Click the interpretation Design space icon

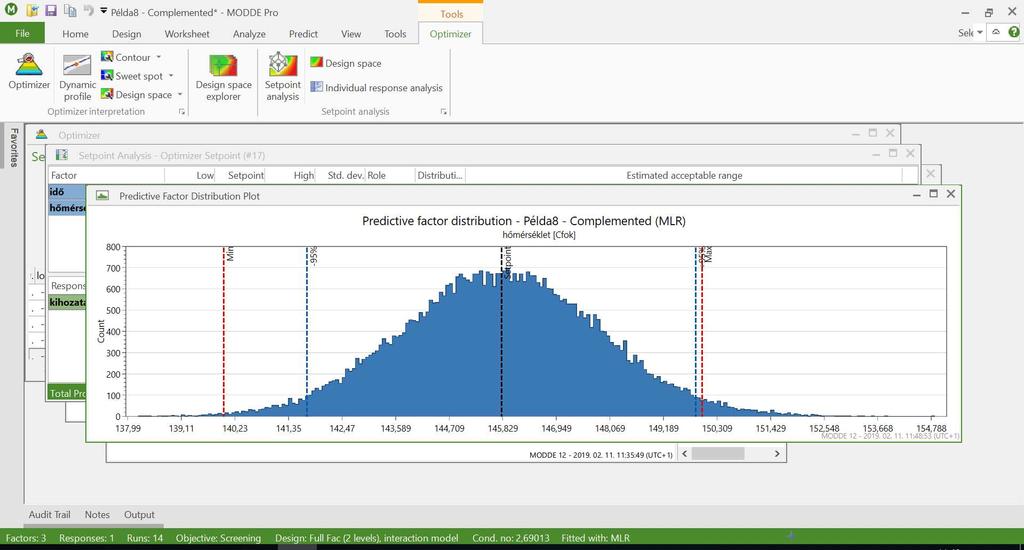tap(107, 95)
